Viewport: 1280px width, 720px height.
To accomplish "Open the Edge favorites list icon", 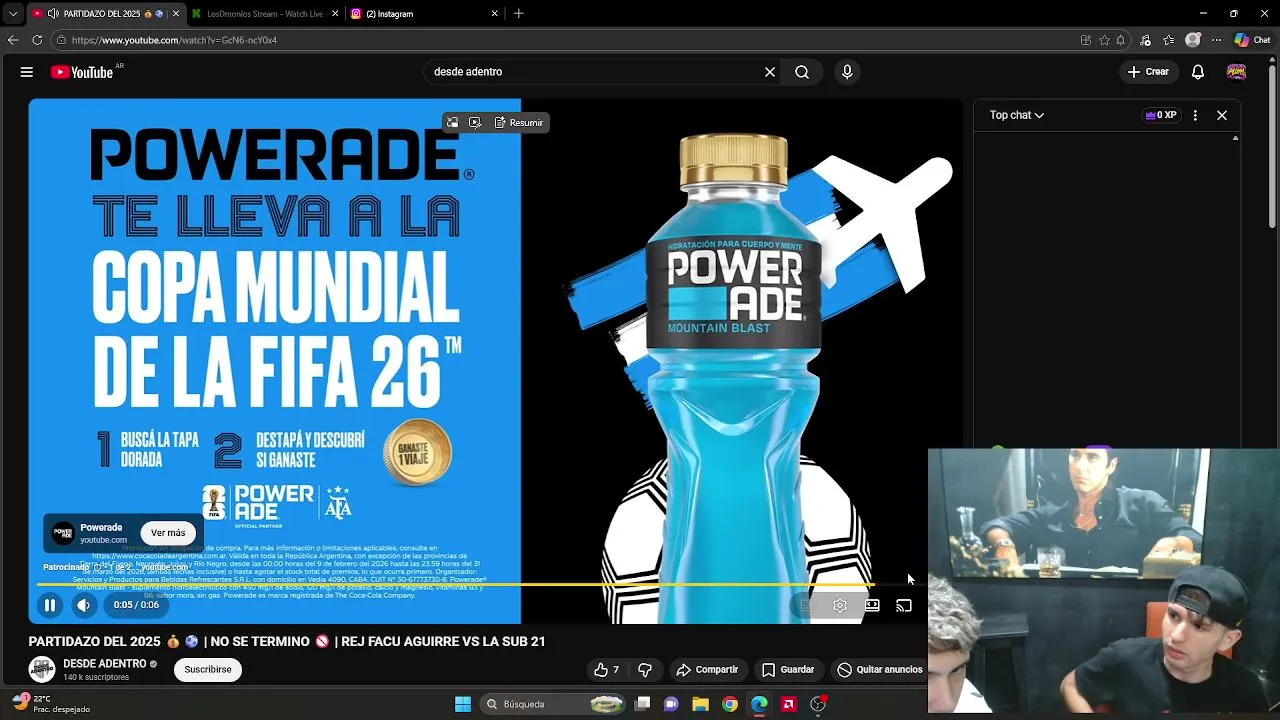I will 1169,40.
